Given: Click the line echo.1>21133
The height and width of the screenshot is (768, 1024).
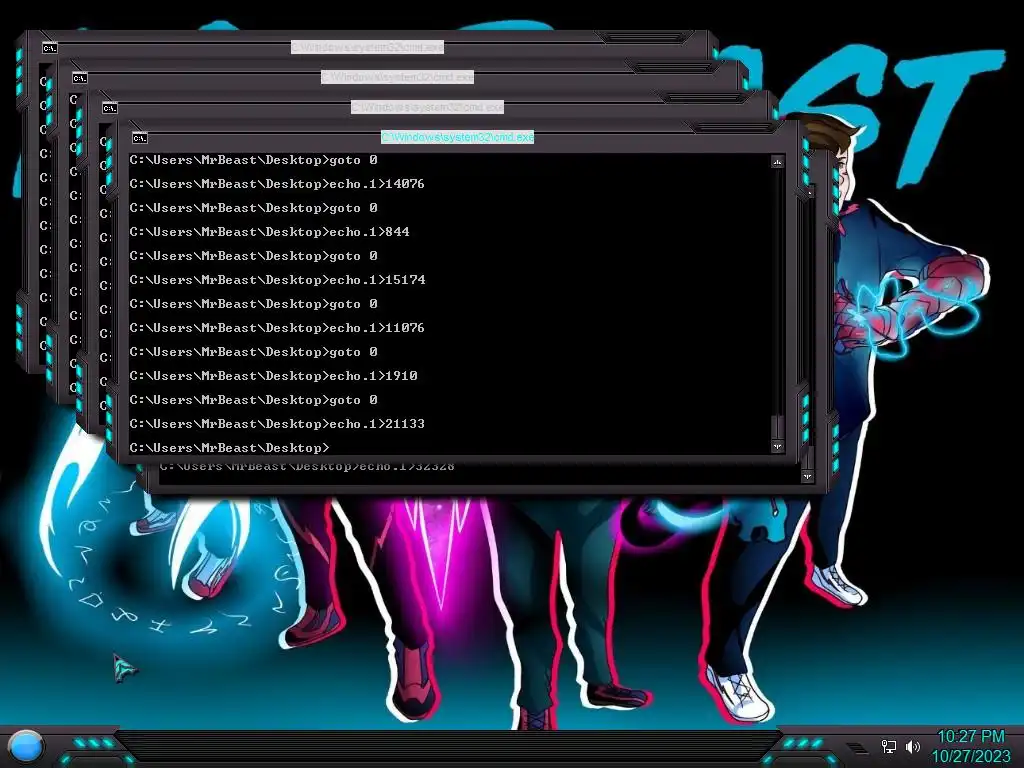Looking at the screenshot, I should [277, 424].
